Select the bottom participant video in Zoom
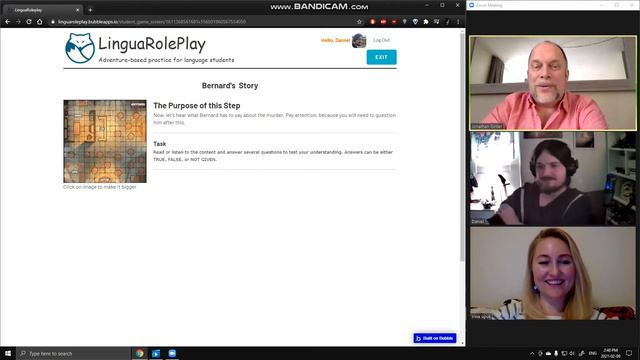 (x=553, y=273)
